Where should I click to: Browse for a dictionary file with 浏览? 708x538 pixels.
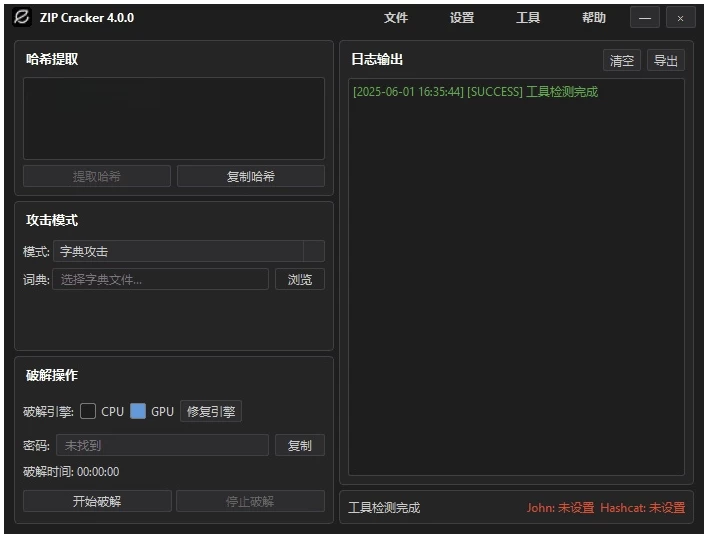[300, 279]
